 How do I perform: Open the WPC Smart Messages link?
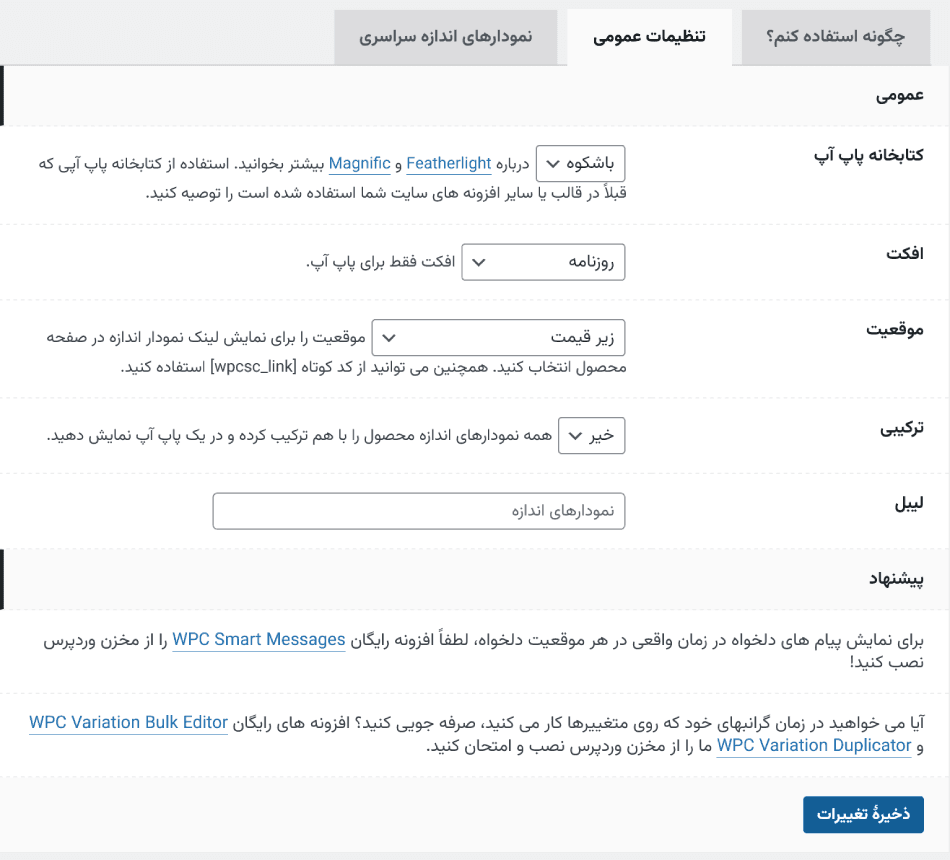(259, 640)
